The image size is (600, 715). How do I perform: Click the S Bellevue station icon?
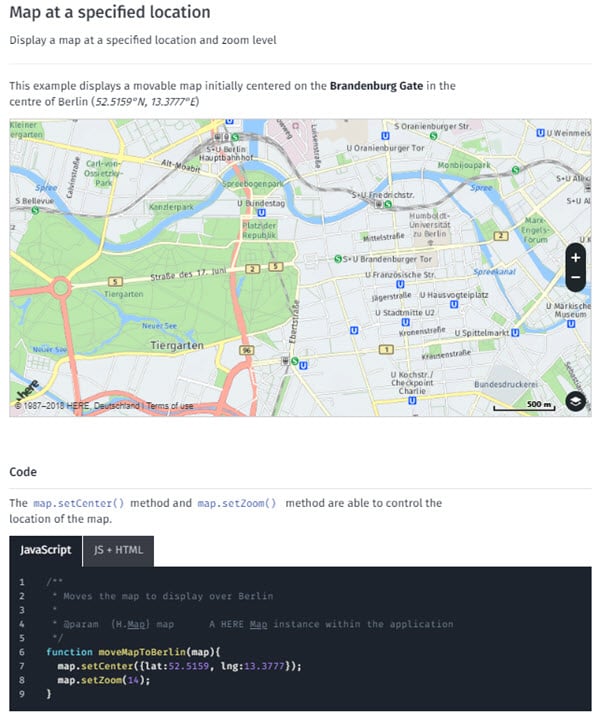tap(34, 211)
